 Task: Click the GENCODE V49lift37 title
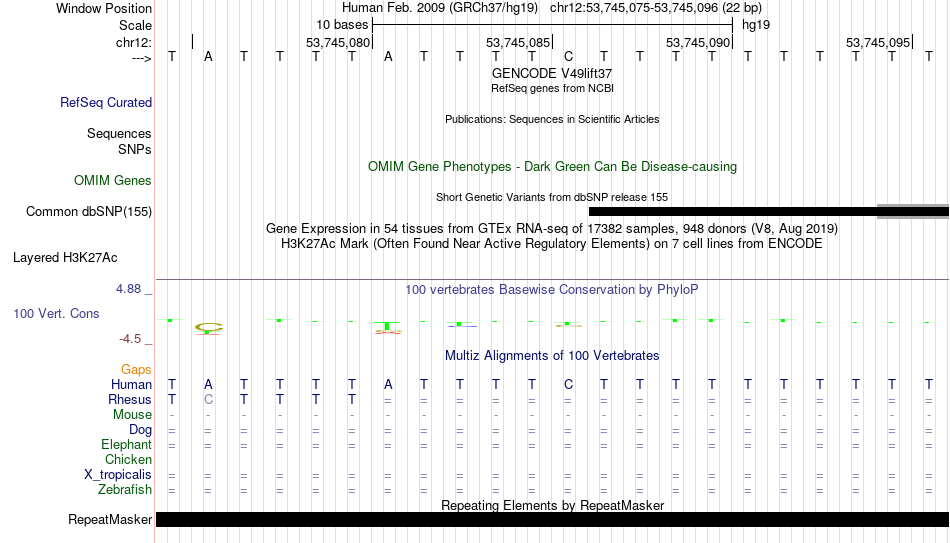[x=552, y=73]
